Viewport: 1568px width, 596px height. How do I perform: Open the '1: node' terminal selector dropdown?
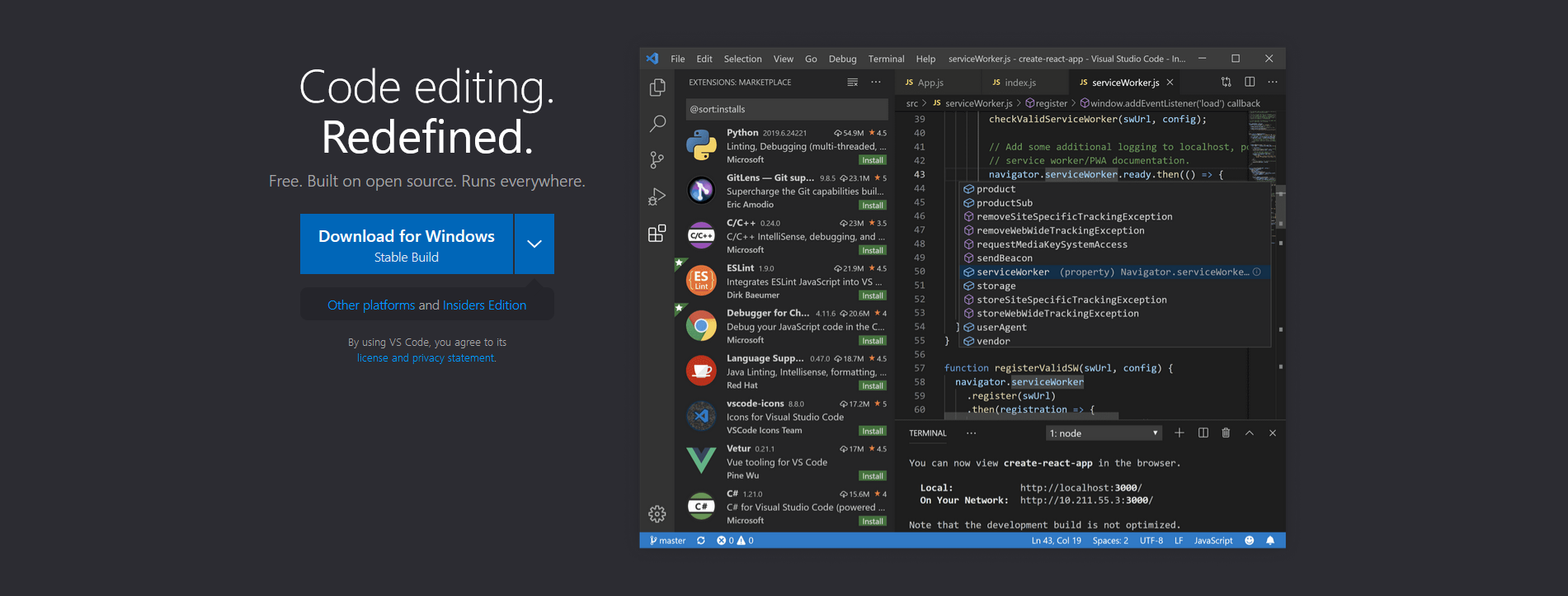[1104, 433]
